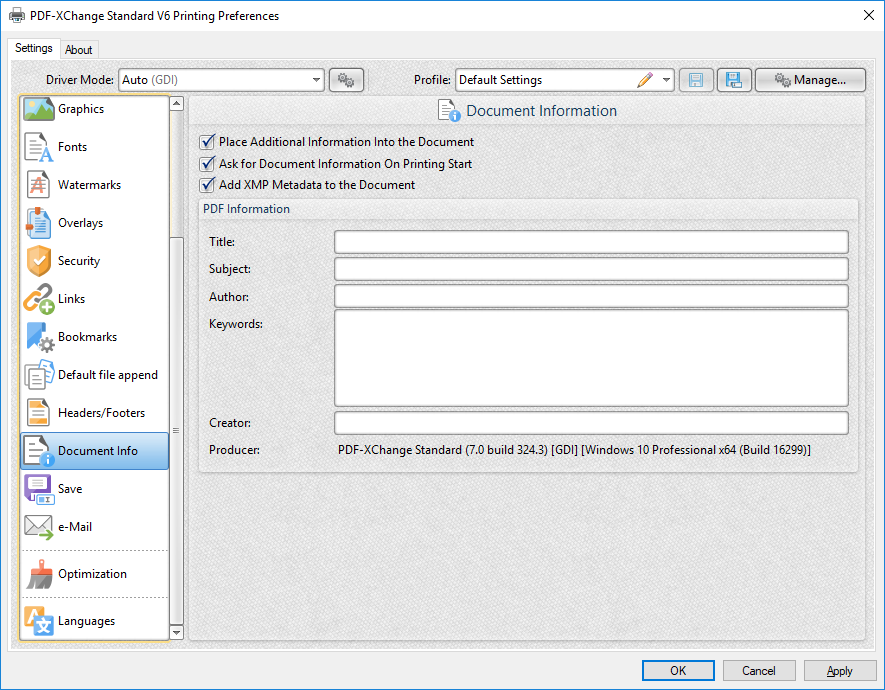
Task: Select the e-Mail envelope icon
Action: pos(38,527)
